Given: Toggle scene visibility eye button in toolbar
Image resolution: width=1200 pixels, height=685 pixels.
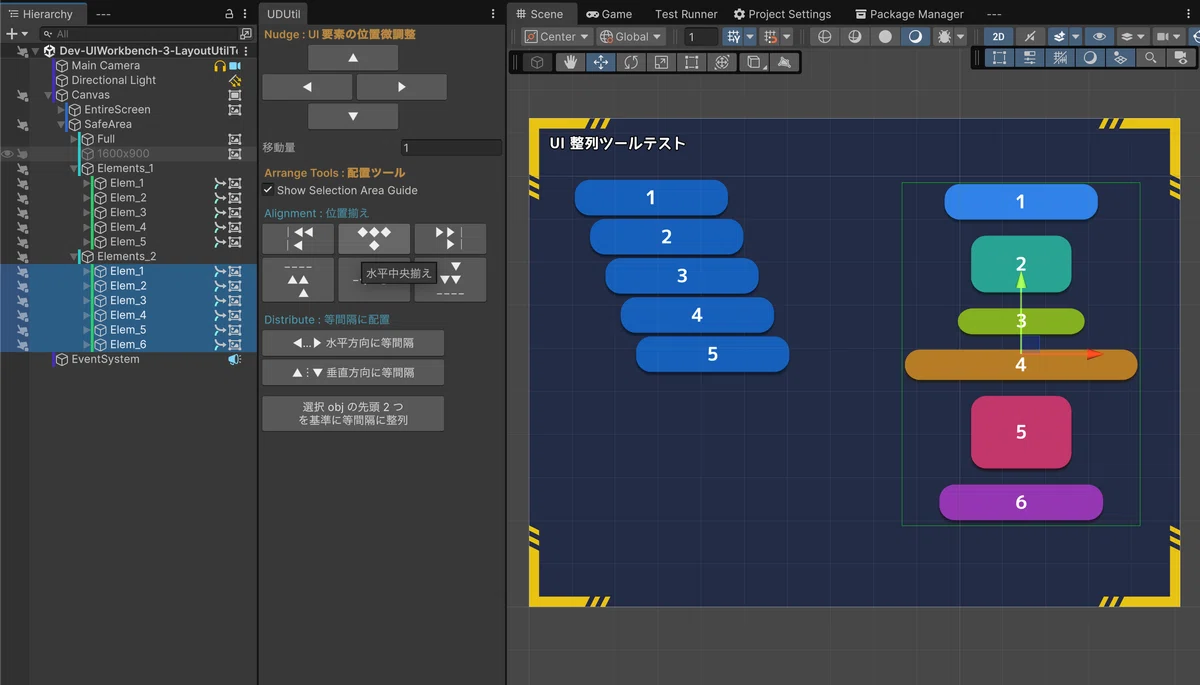Looking at the screenshot, I should pos(1100,36).
